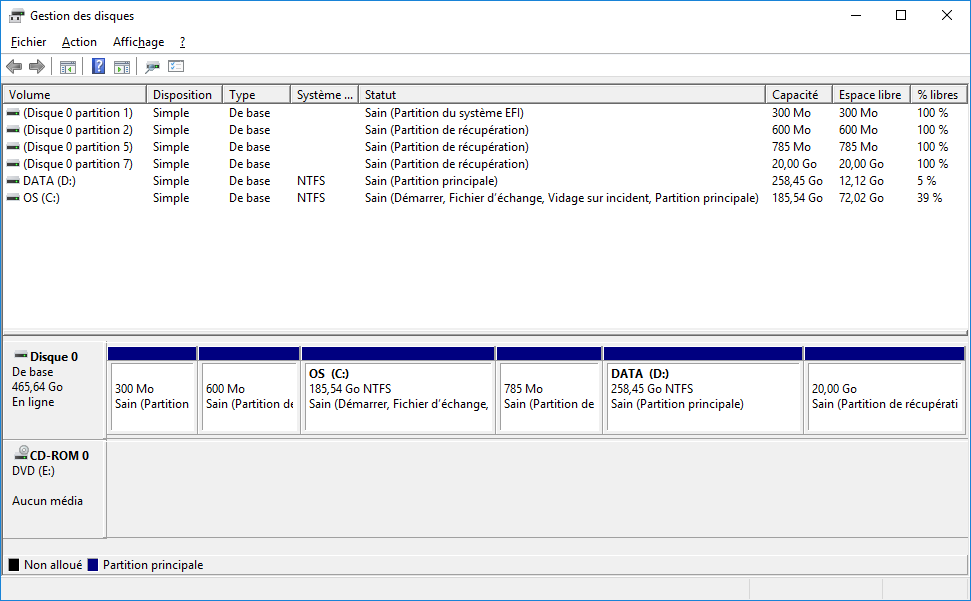Click the En ligne status of Disque 0

33,402
